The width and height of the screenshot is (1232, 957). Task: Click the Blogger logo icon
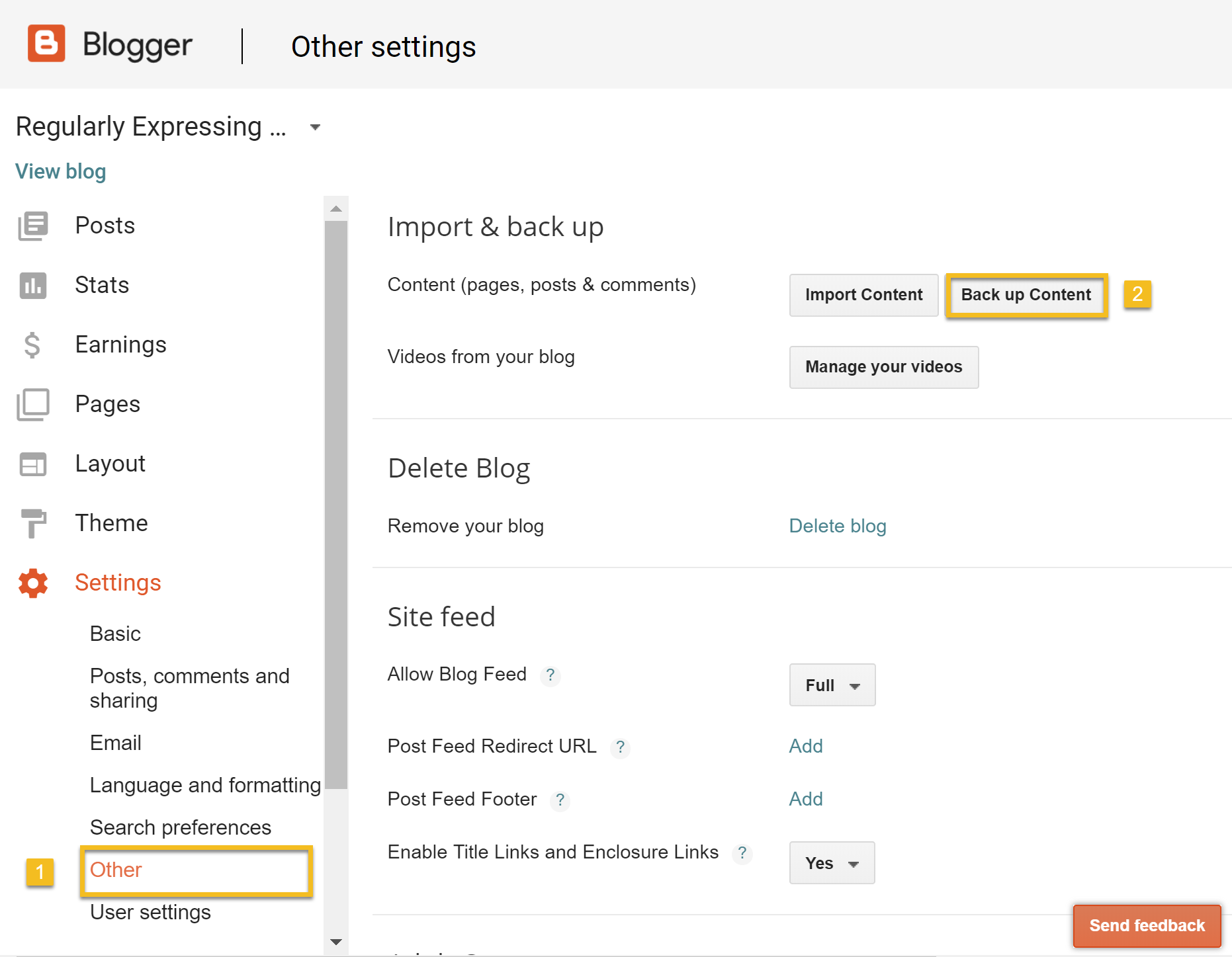pos(46,44)
